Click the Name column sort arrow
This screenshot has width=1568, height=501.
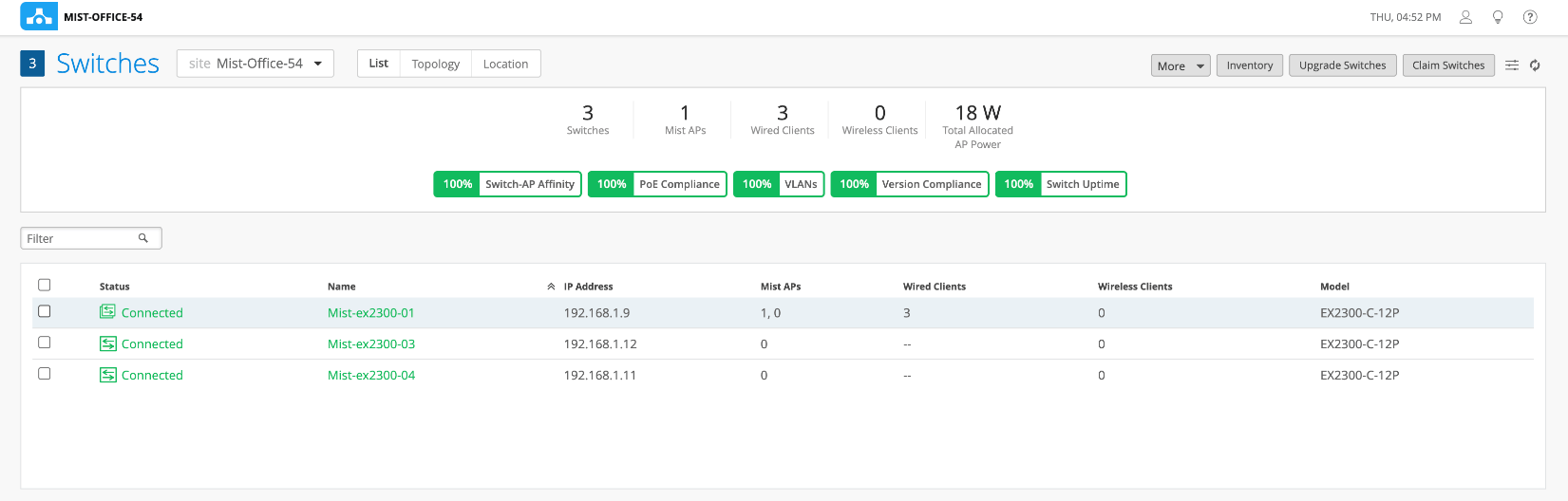click(x=551, y=287)
